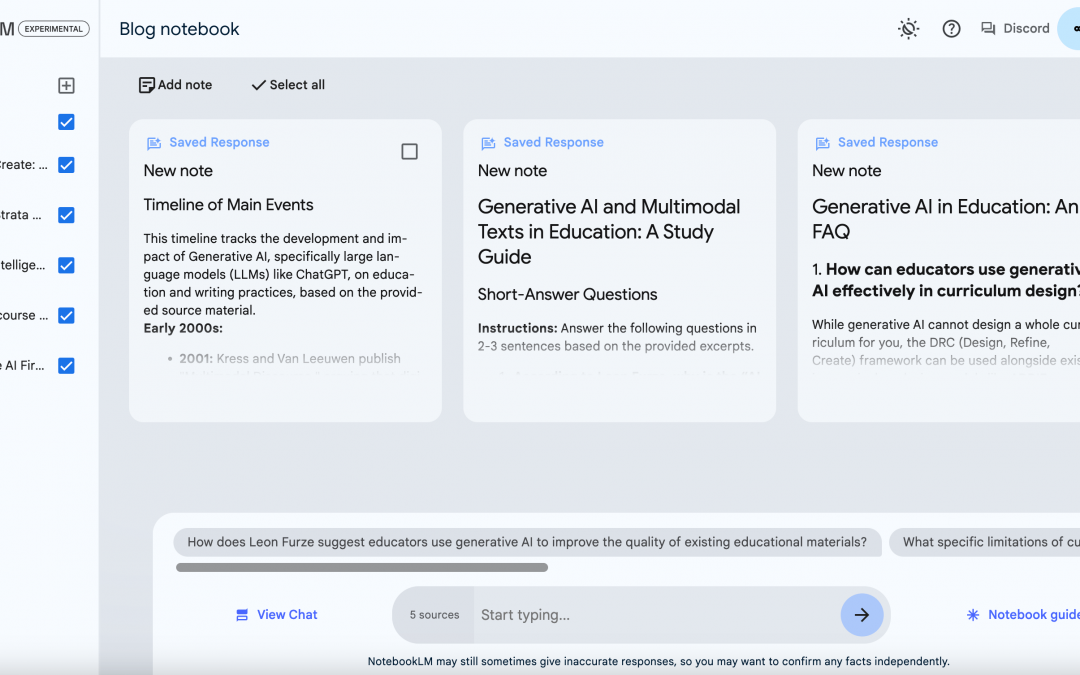Uncheck the source checkbox beside 'AI Fir...'
This screenshot has width=1080, height=675.
[66, 366]
